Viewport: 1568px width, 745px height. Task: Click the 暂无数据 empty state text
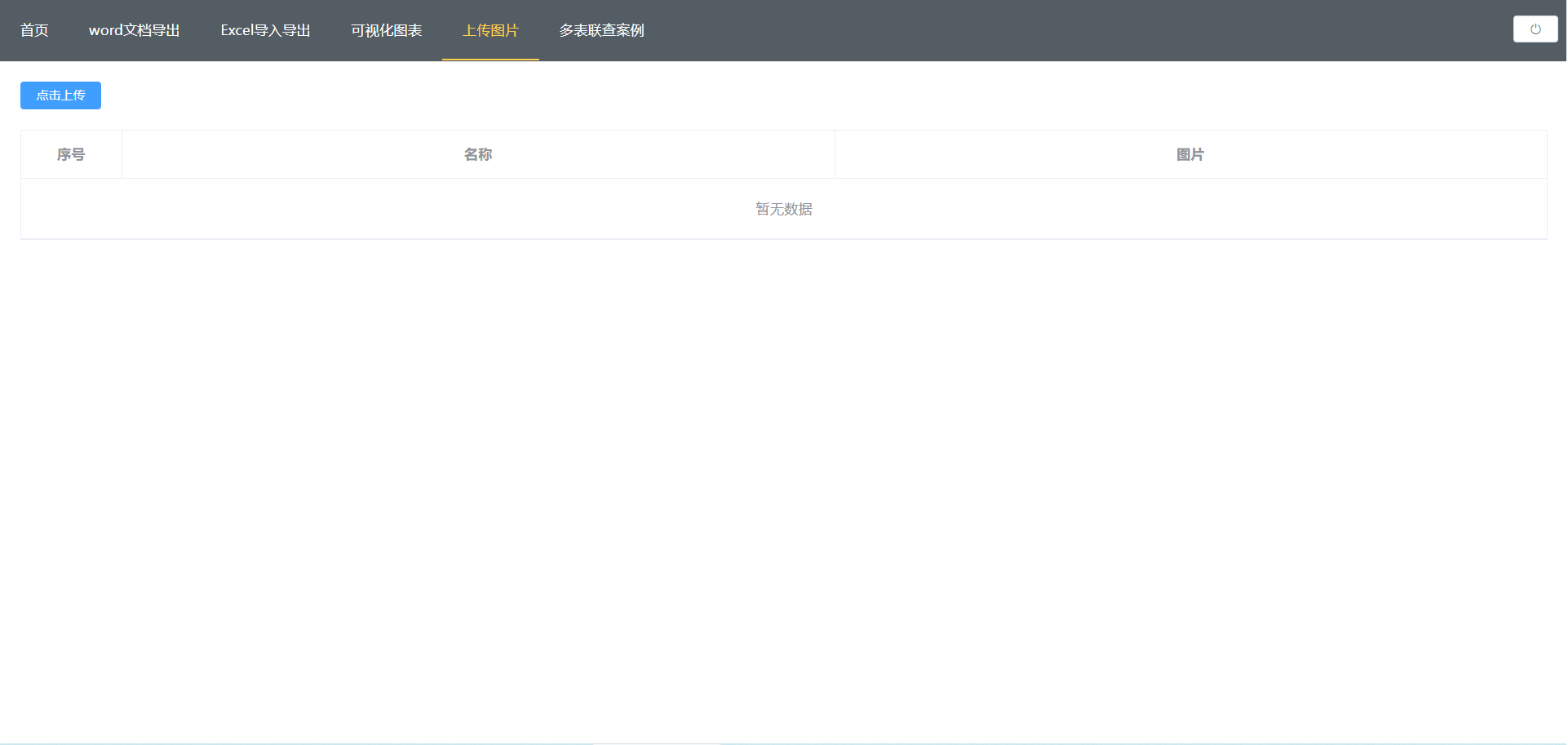783,209
